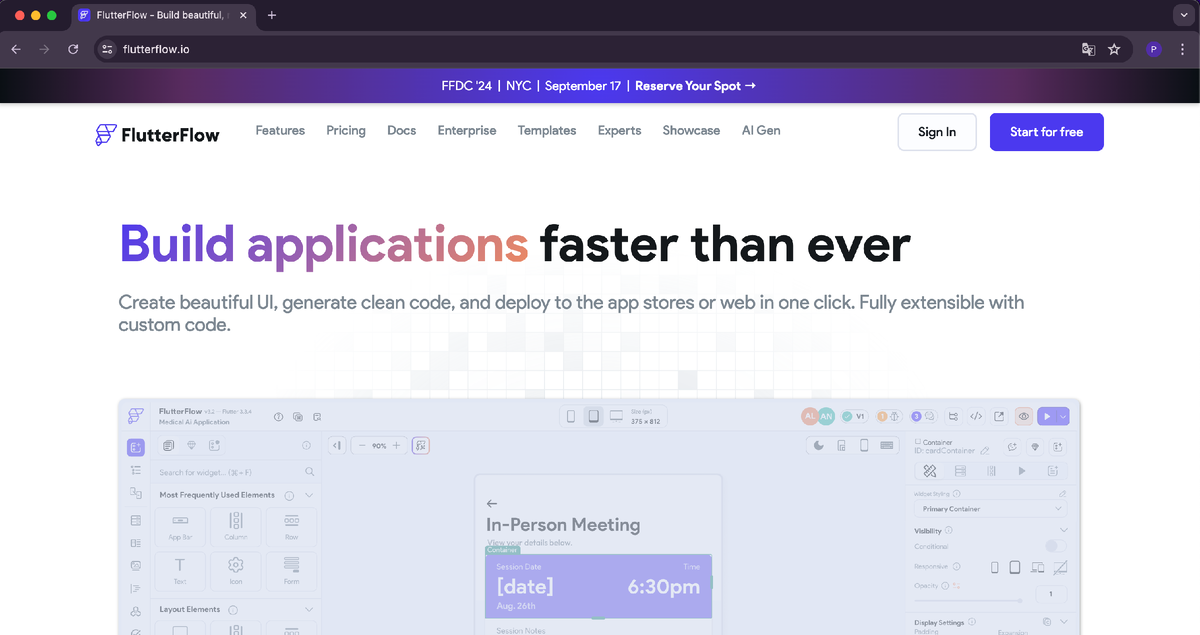Select the Row widget tile
The height and width of the screenshot is (635, 1200).
click(292, 526)
